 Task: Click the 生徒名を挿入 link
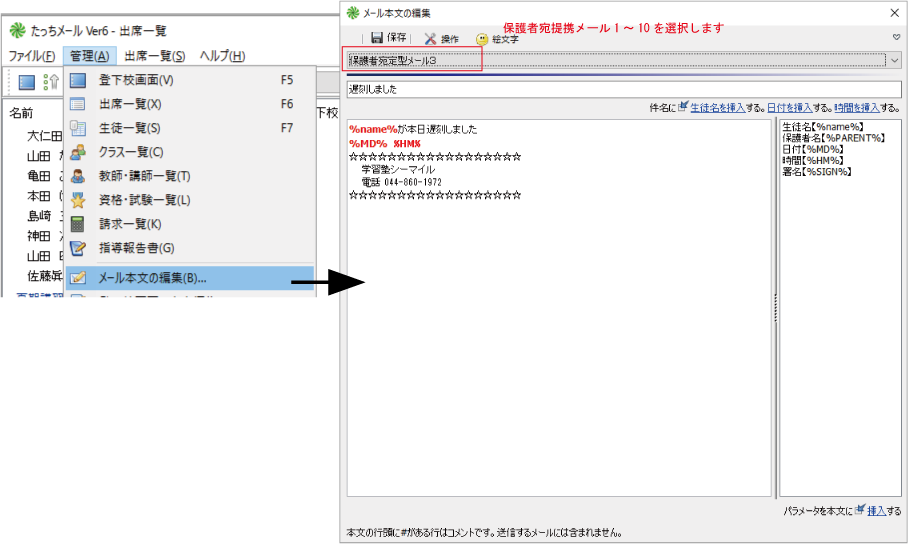[717, 108]
